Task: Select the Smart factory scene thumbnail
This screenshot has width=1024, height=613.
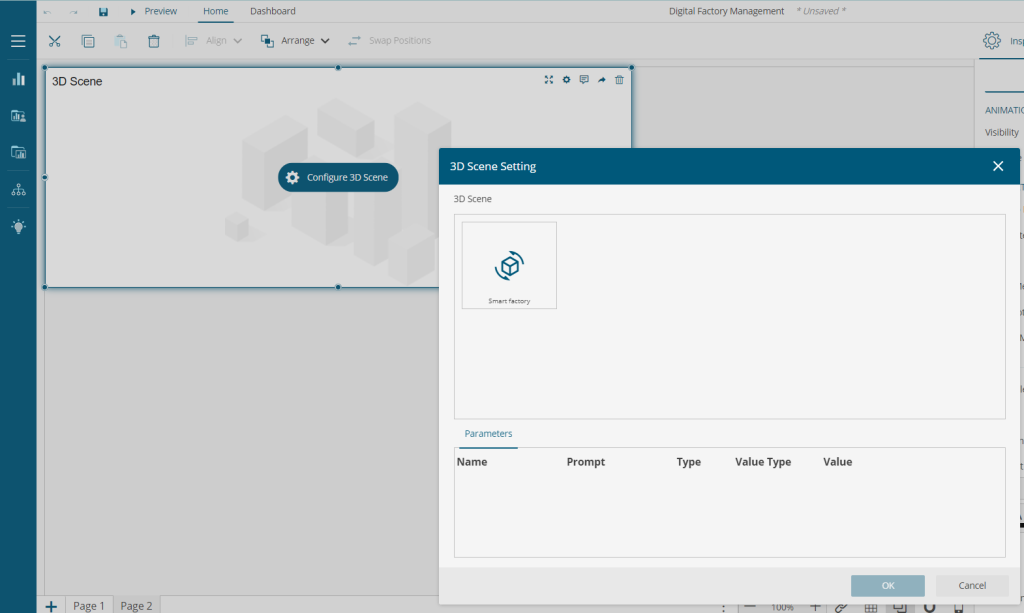Action: coord(509,266)
